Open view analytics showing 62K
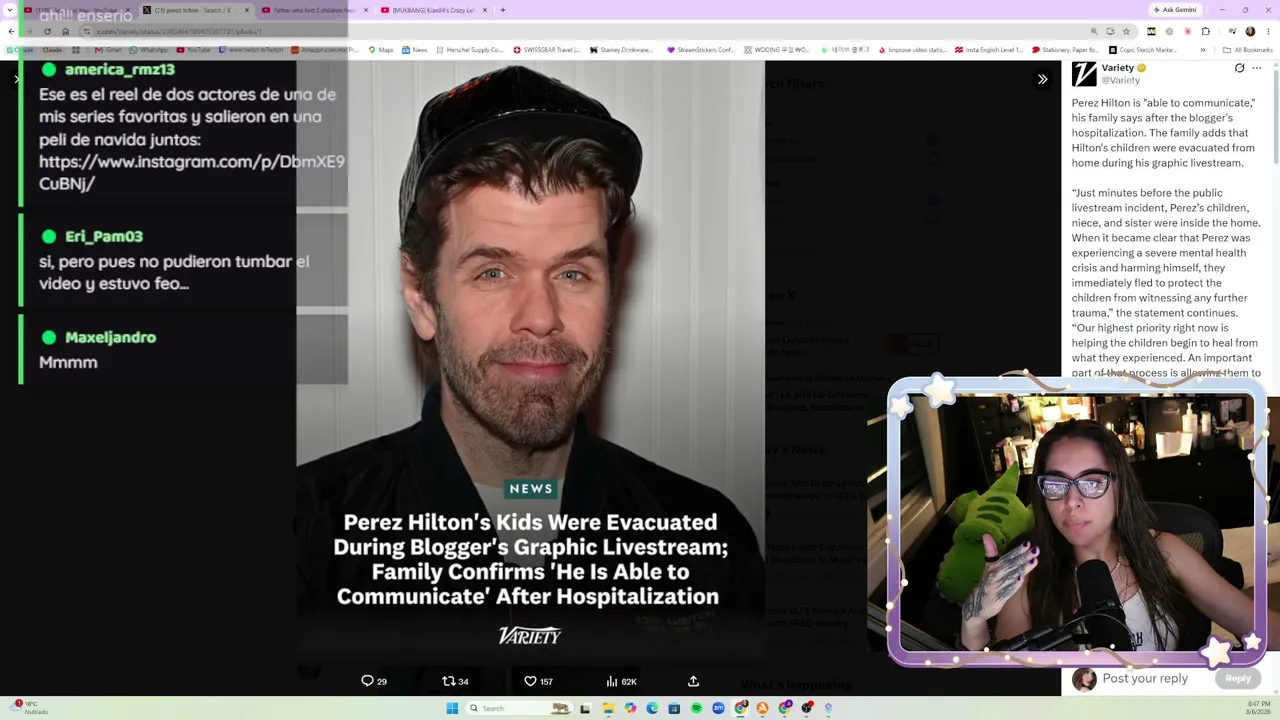1280x720 pixels. pyautogui.click(x=621, y=681)
